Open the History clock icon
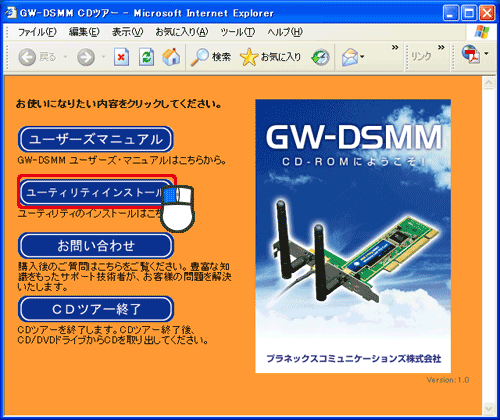 coord(320,57)
